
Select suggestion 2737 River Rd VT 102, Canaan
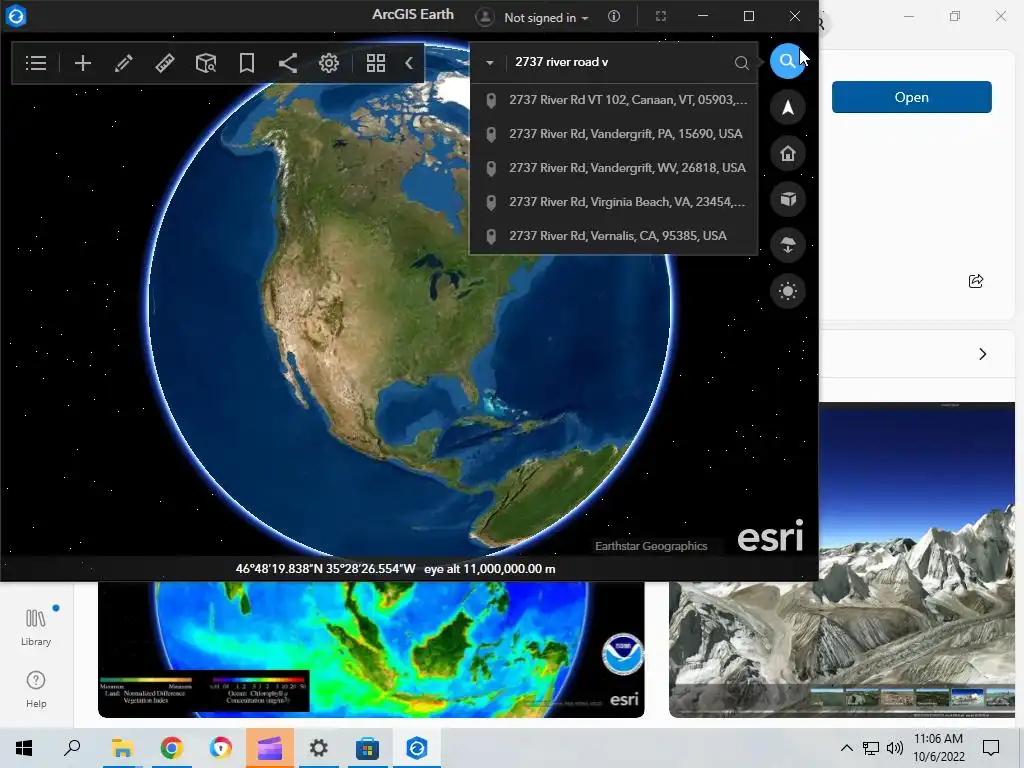point(614,100)
